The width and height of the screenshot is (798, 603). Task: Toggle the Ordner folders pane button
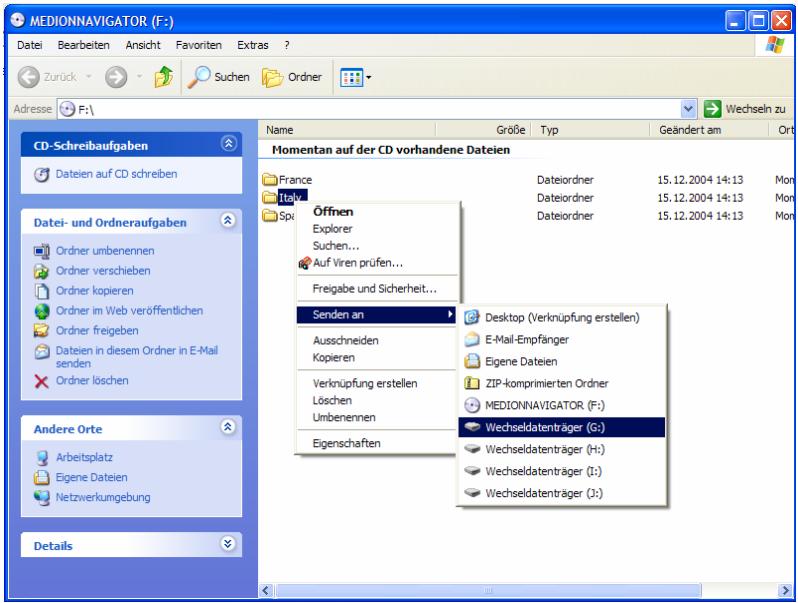coord(292,77)
